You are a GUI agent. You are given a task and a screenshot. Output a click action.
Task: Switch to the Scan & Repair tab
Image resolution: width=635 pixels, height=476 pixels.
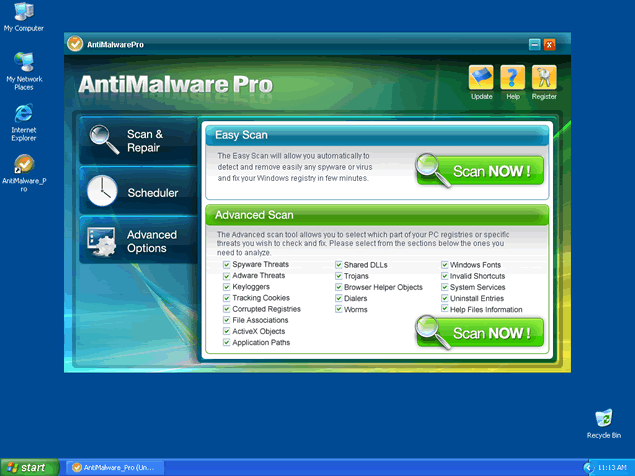point(138,141)
